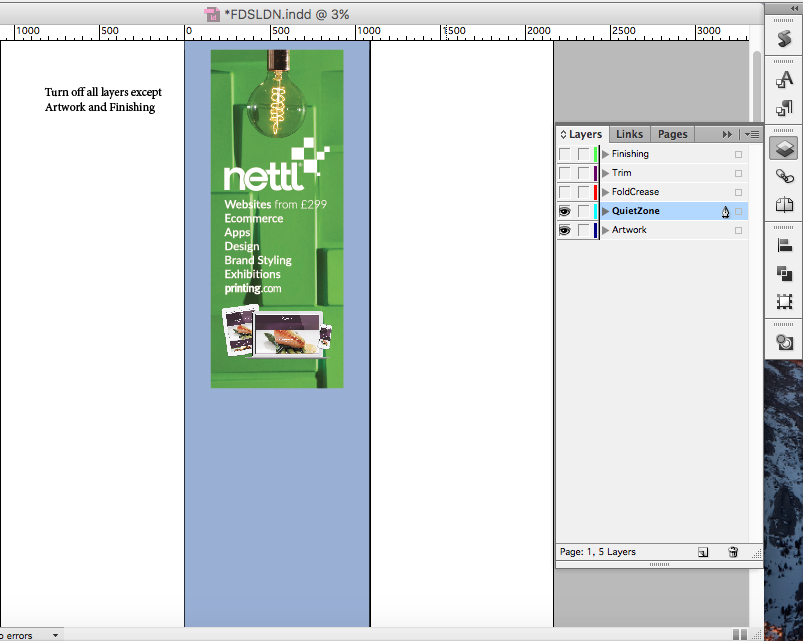This screenshot has height=641, width=803.
Task: Expand the Finishing layer disclosure triangle
Action: pos(605,154)
